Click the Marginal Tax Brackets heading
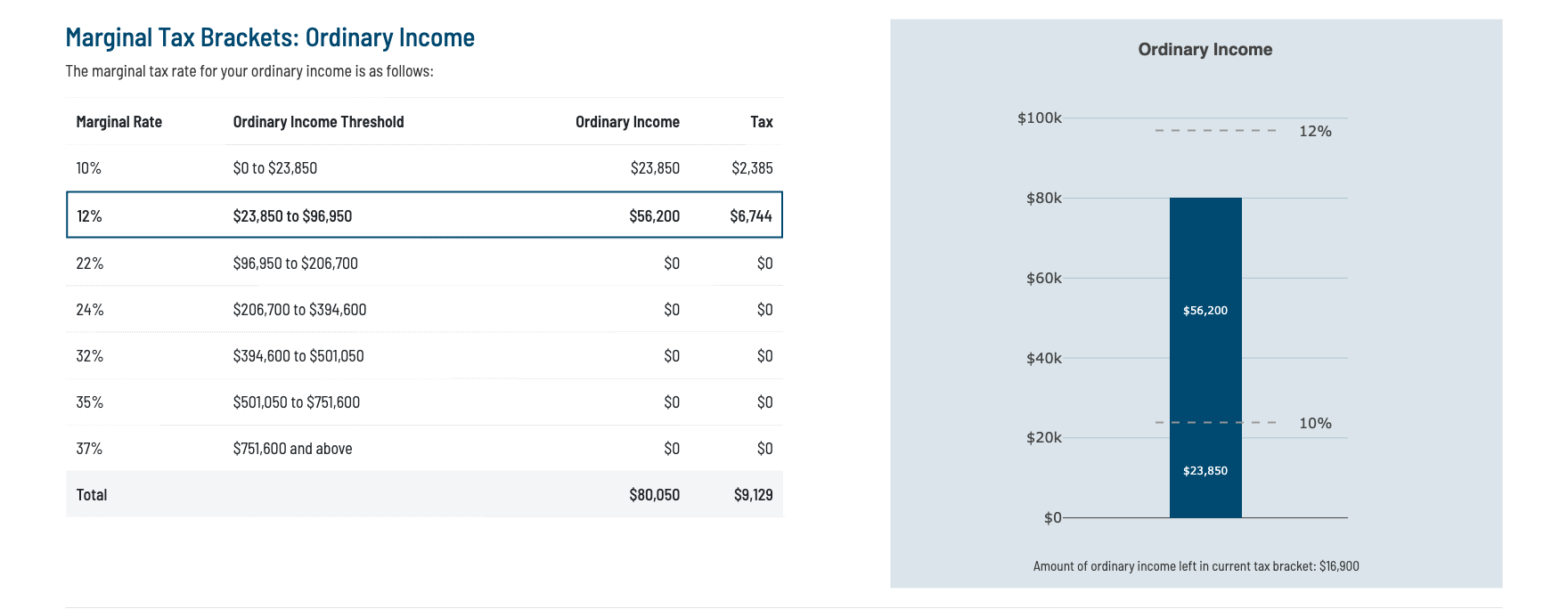 (270, 37)
